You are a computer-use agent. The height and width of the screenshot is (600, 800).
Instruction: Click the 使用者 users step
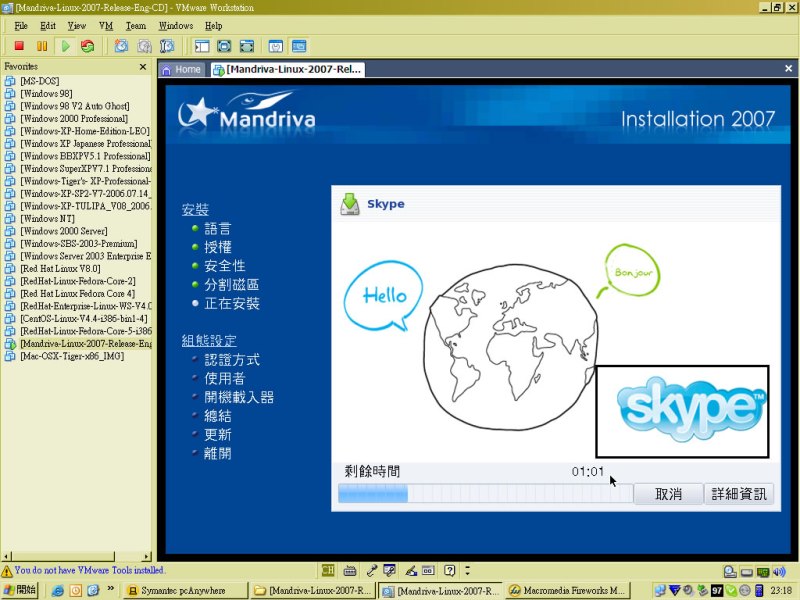tap(225, 379)
